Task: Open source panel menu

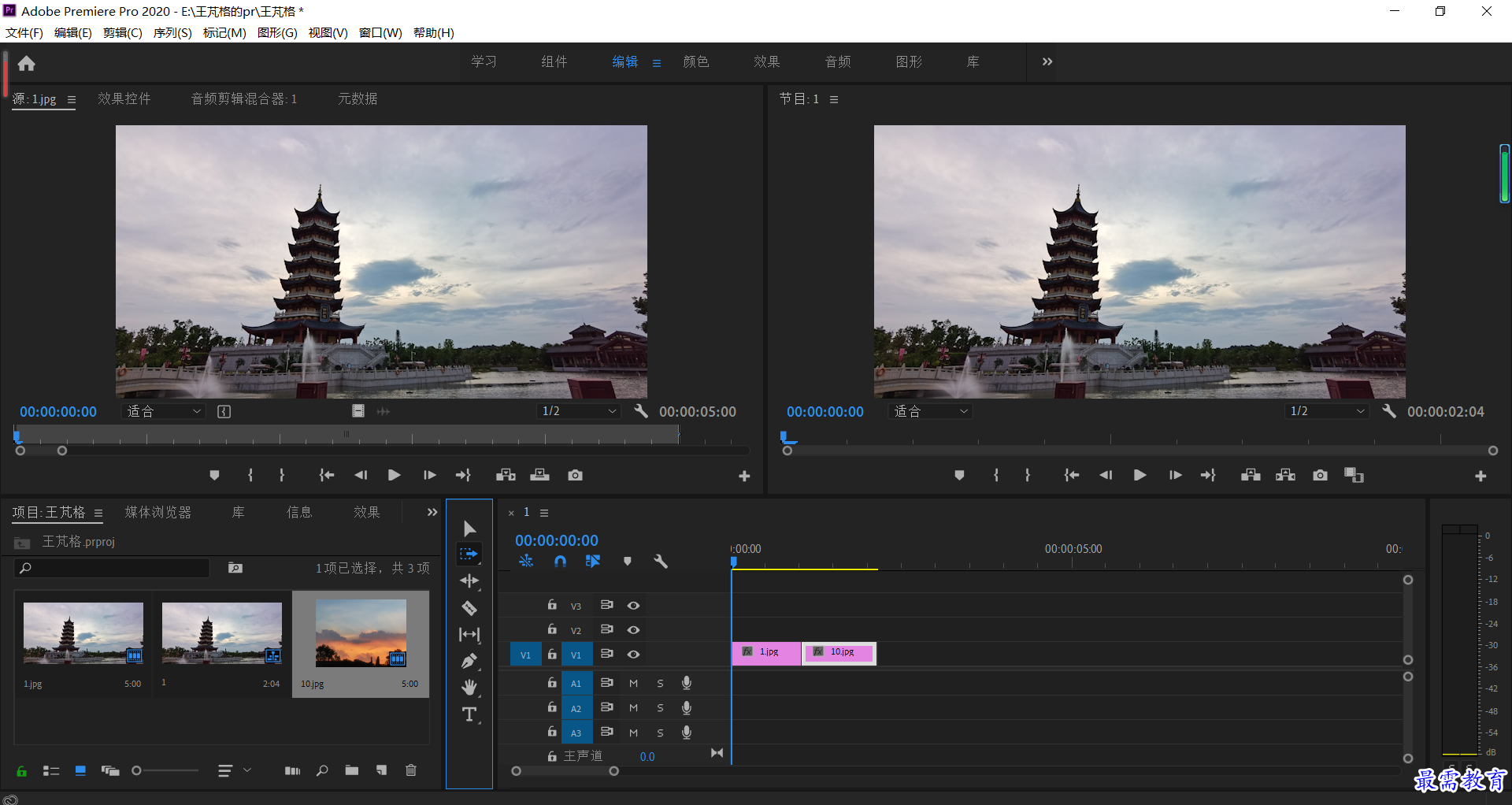Action: click(72, 100)
